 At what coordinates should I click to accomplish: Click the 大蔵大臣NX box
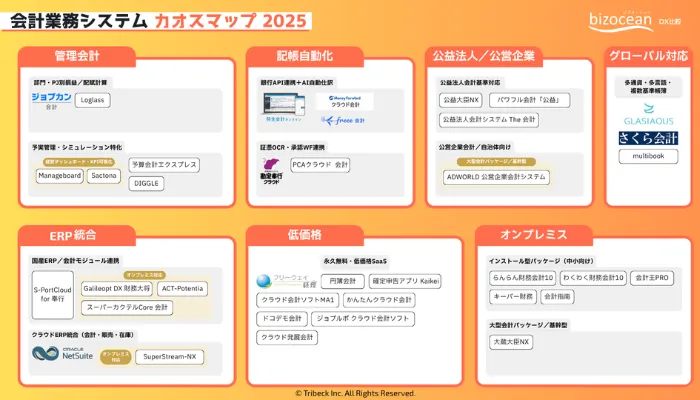coord(511,342)
